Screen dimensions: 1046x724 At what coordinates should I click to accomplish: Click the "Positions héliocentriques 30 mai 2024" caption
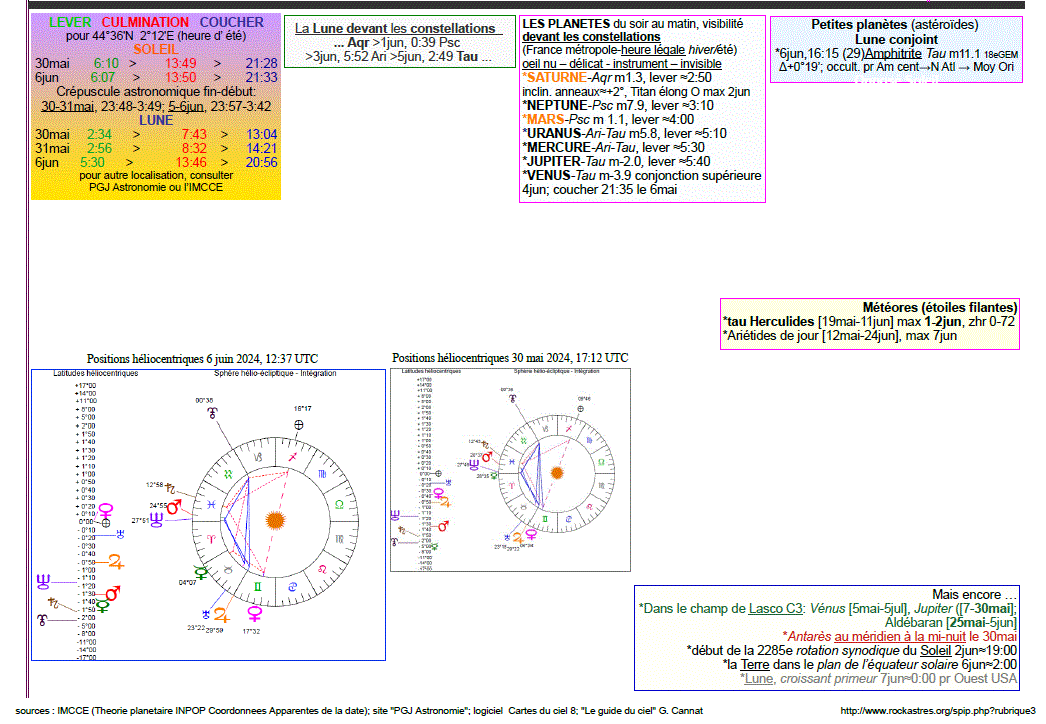(x=510, y=358)
